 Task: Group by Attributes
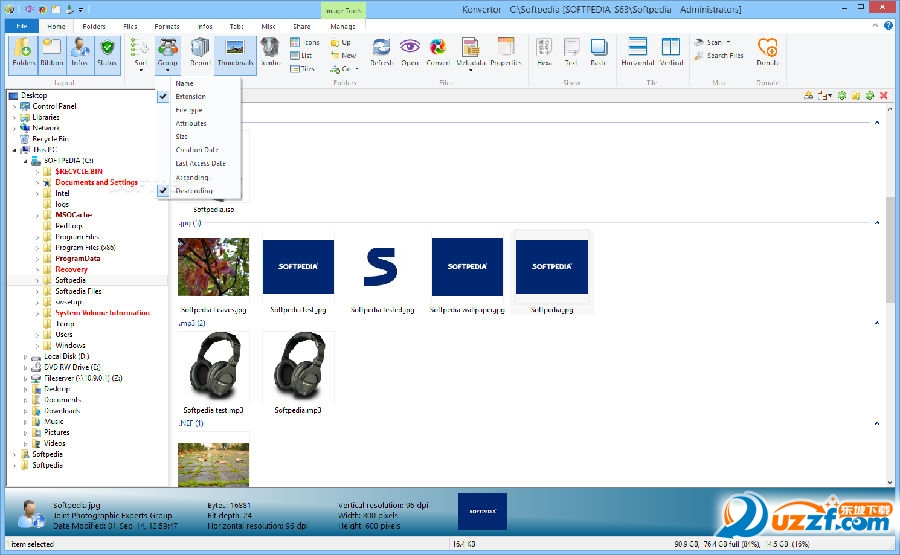pyautogui.click(x=198, y=123)
